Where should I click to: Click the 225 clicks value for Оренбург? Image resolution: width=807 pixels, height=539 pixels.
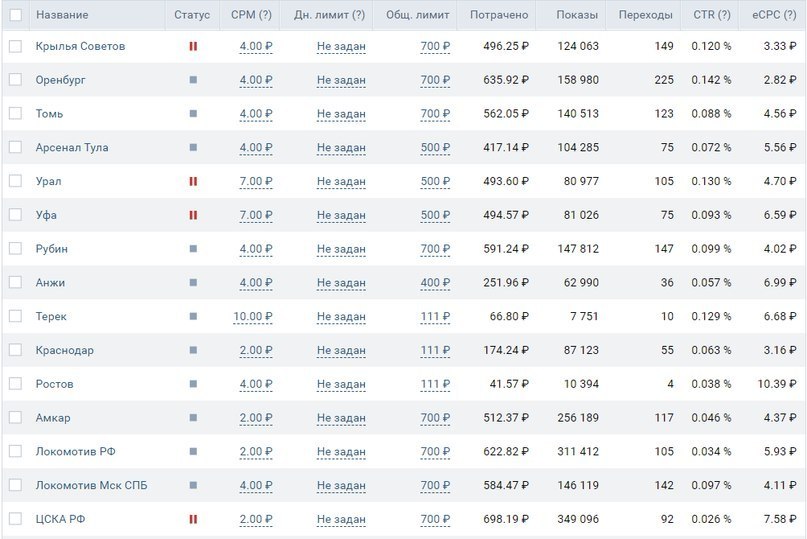click(664, 80)
